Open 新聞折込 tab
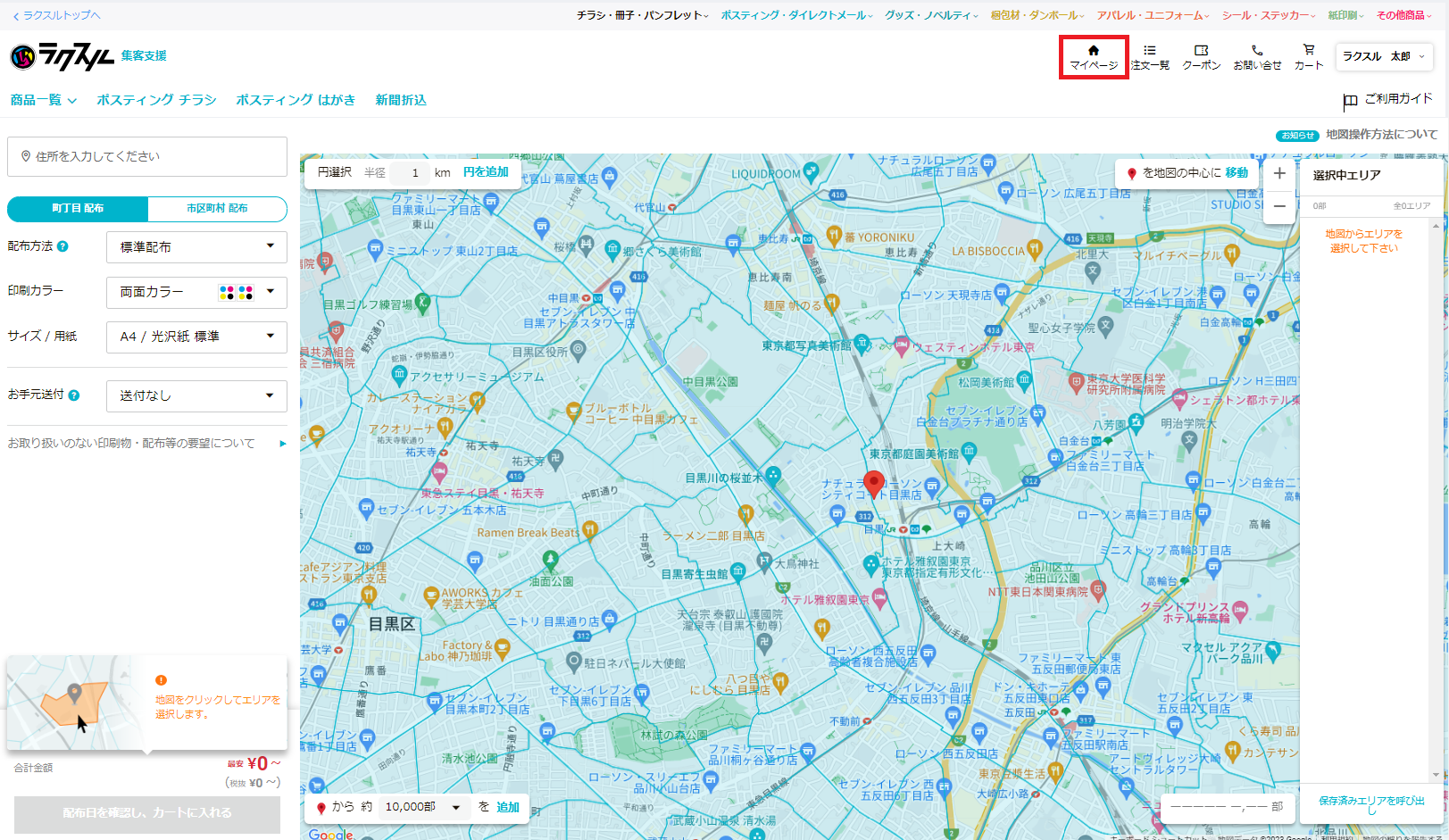 (x=401, y=100)
